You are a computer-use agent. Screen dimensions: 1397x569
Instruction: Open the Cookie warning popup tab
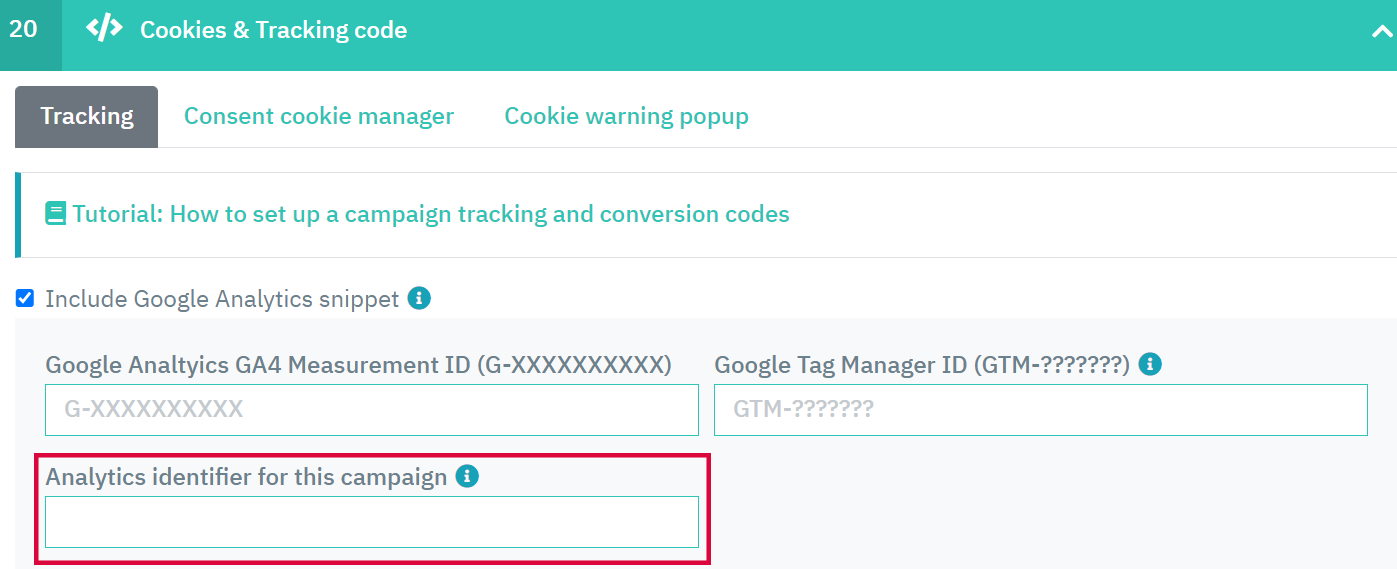point(626,117)
